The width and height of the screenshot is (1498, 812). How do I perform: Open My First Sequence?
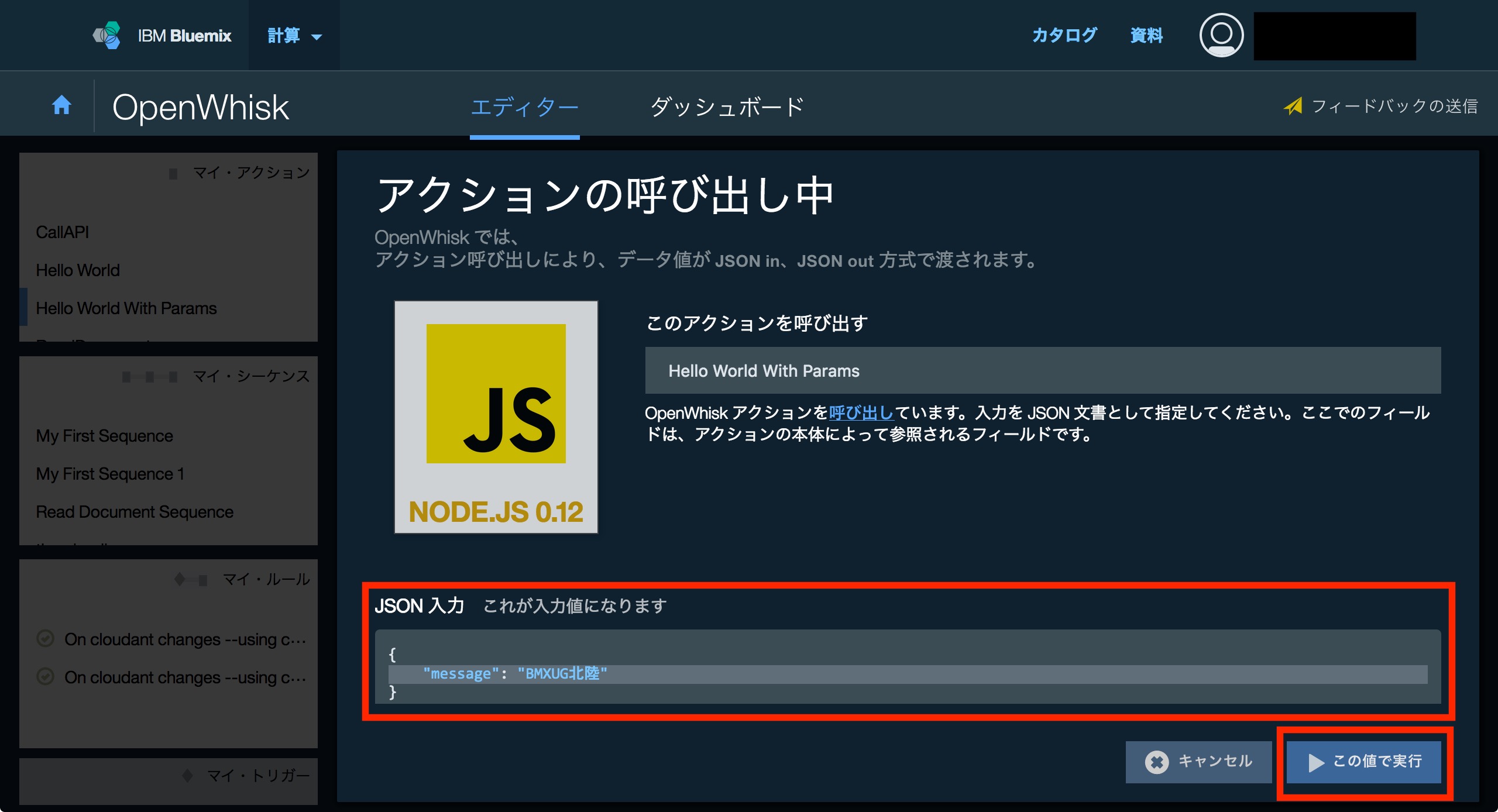[105, 436]
